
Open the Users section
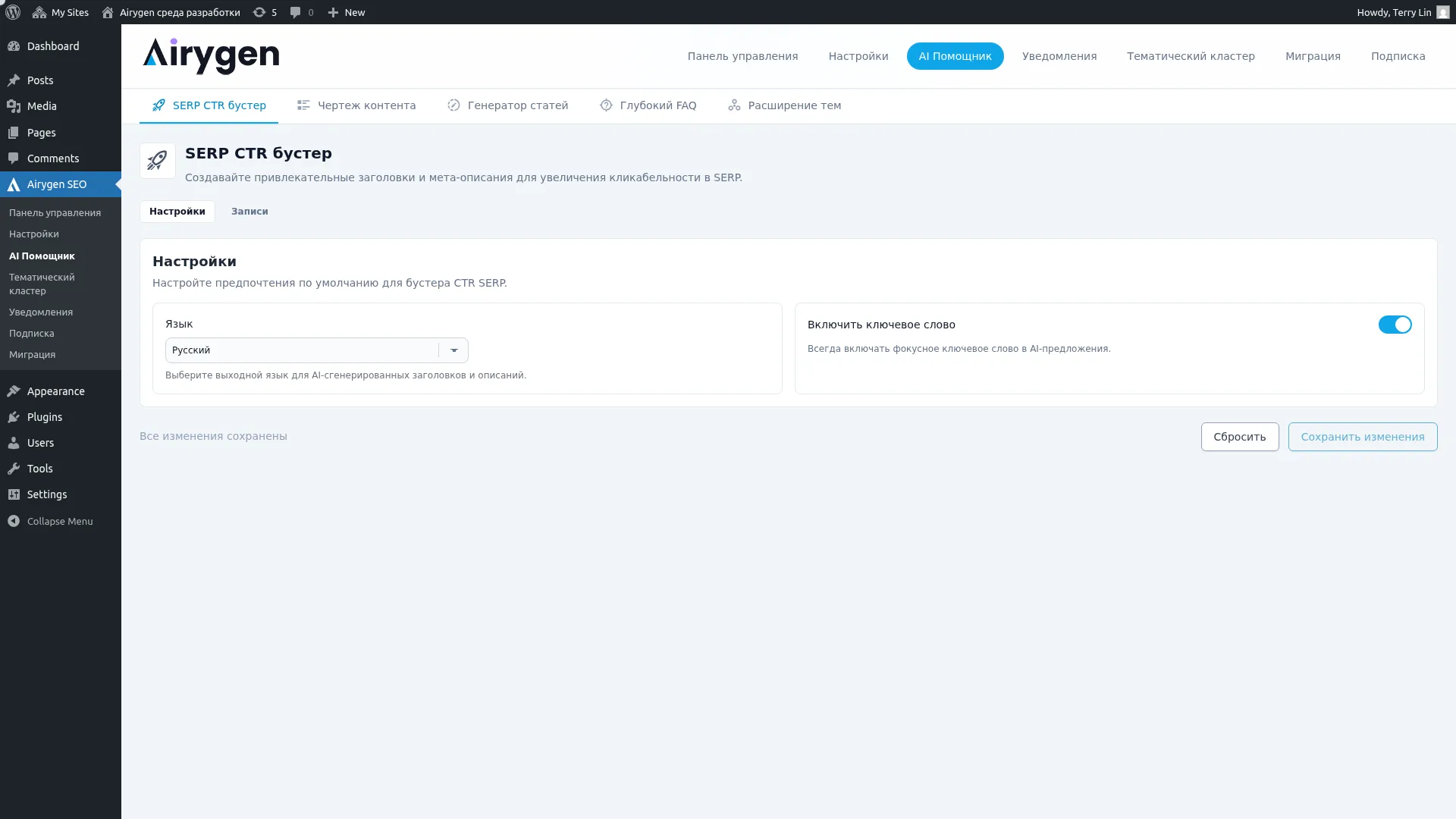pos(61,443)
